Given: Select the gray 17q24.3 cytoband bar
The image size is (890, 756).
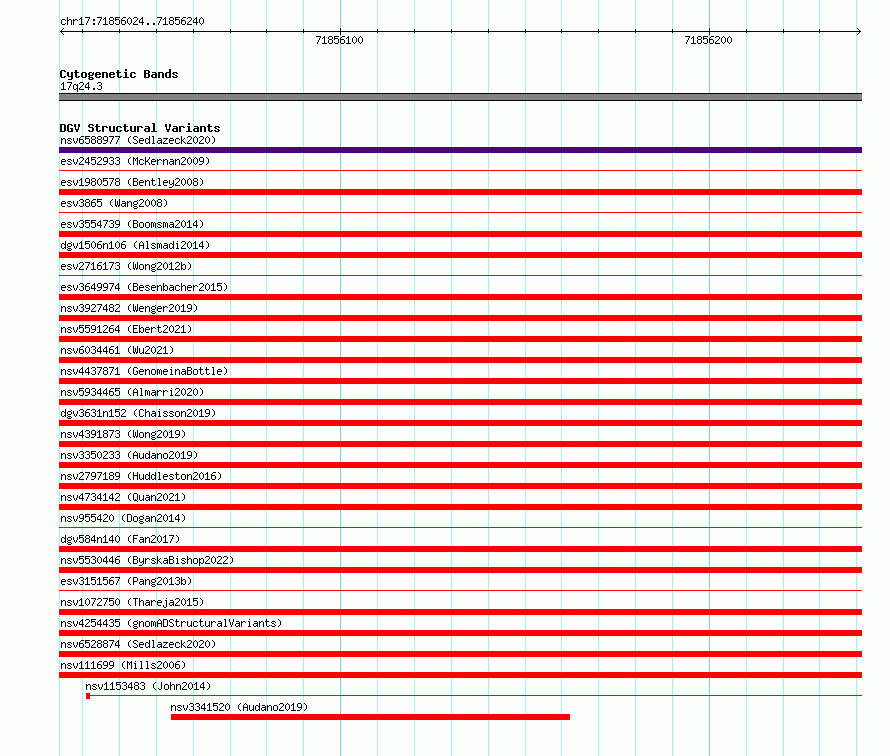Looking at the screenshot, I should (460, 97).
